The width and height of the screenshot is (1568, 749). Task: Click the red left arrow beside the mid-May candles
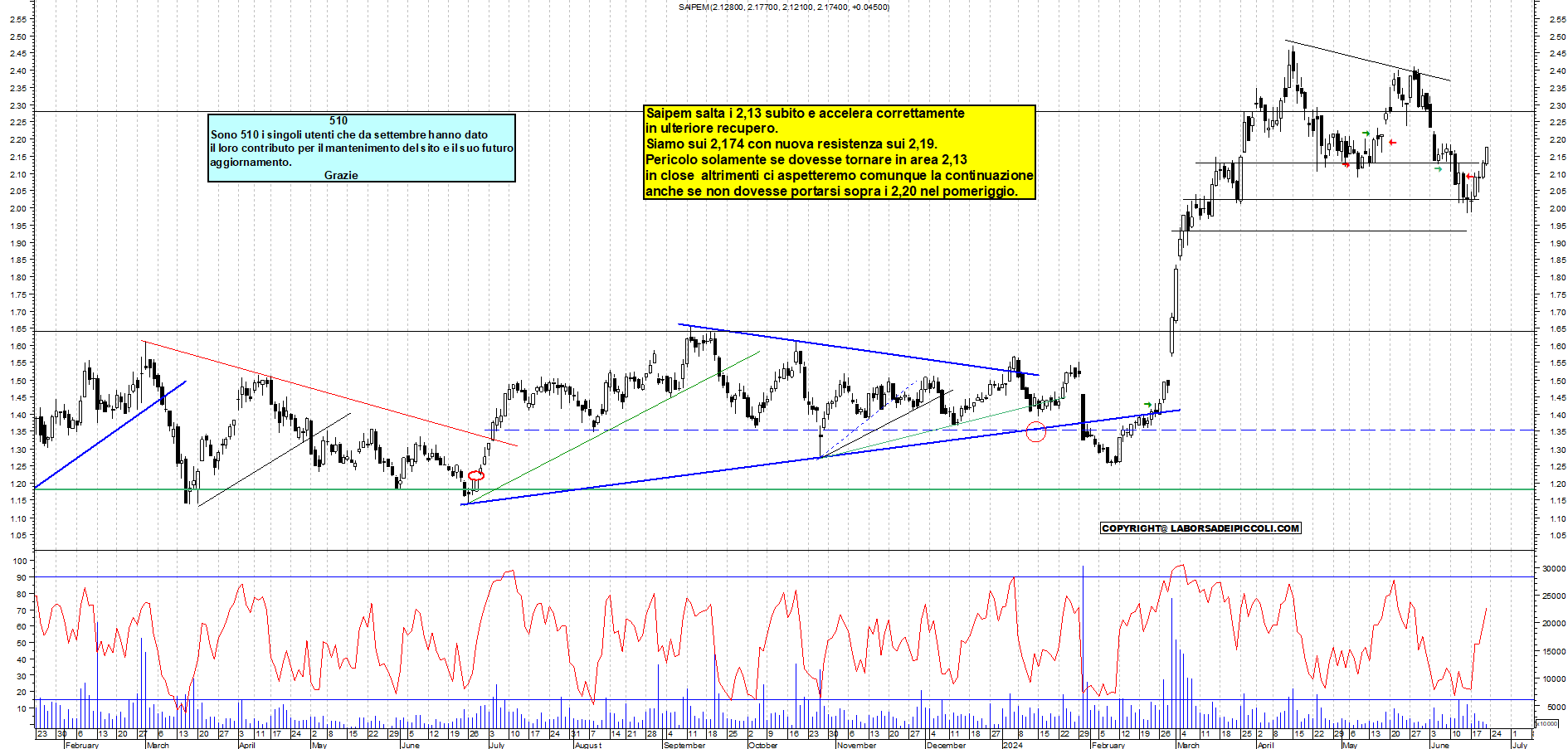point(1393,143)
